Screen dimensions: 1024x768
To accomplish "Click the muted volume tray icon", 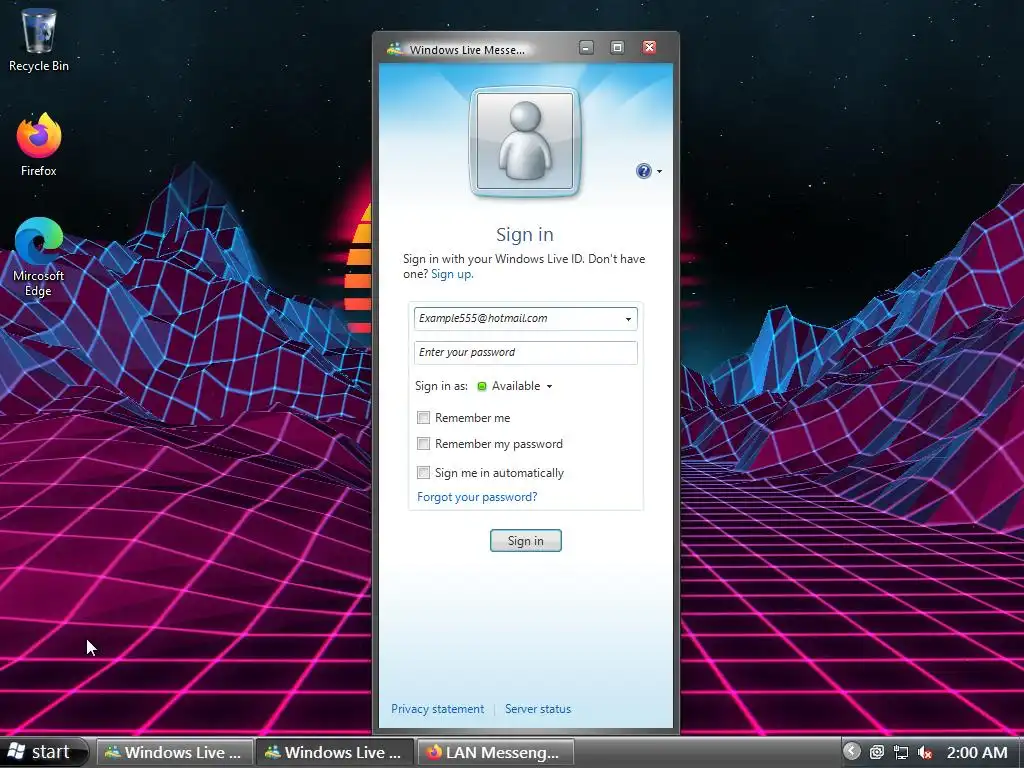I will click(925, 752).
